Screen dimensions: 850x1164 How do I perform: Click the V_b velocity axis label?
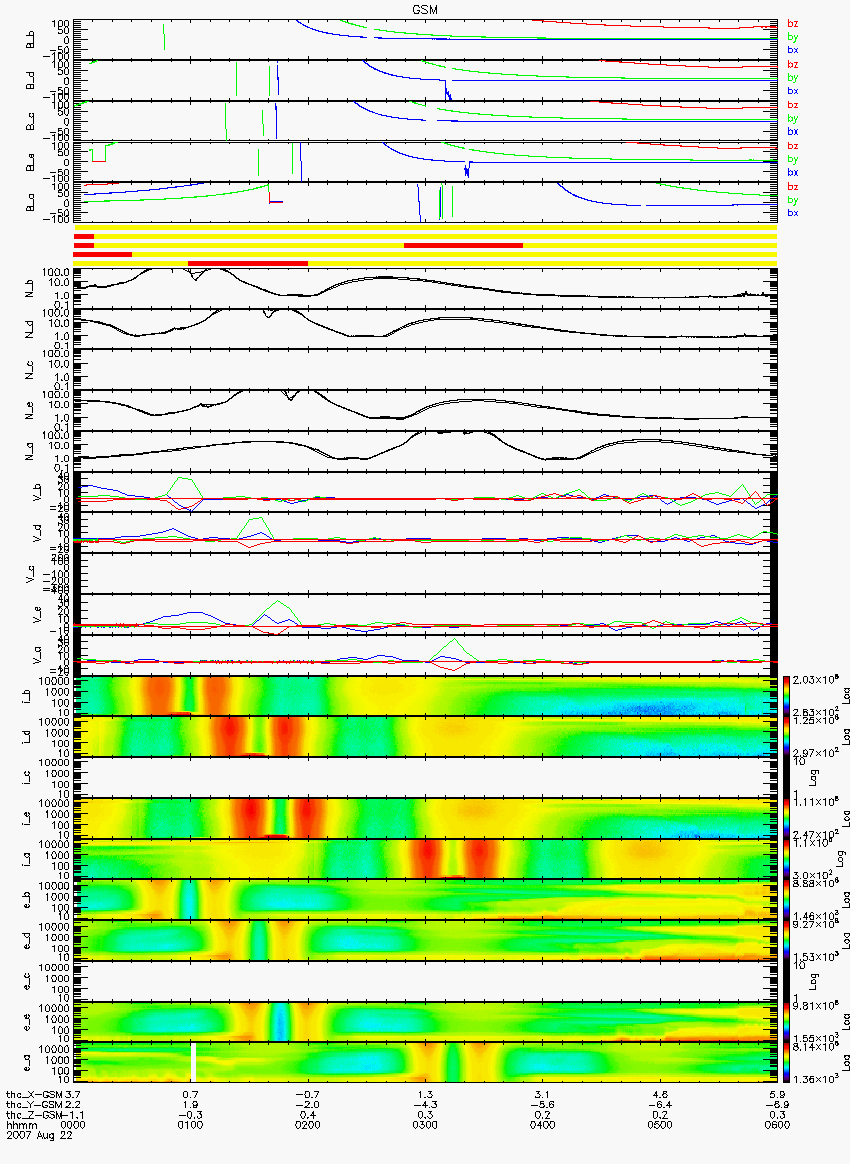(36, 491)
